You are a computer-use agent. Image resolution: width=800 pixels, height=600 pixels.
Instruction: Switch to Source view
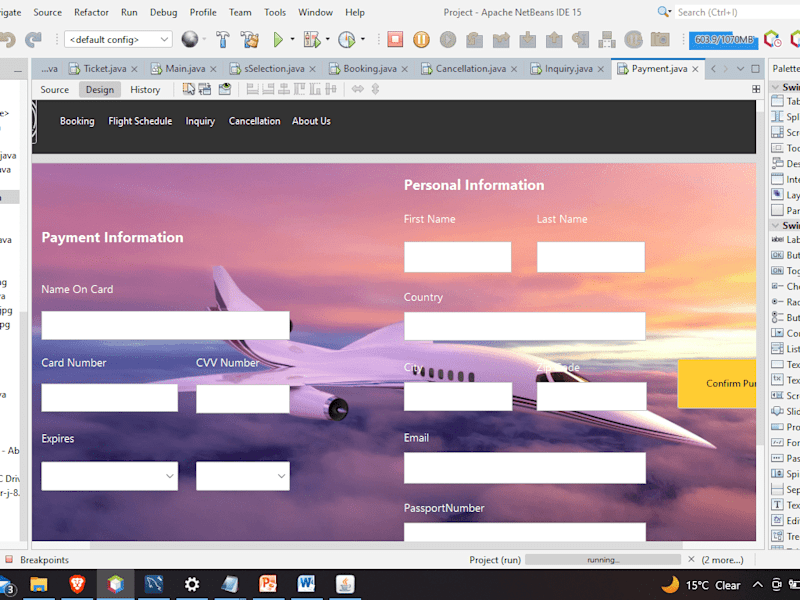(x=54, y=90)
